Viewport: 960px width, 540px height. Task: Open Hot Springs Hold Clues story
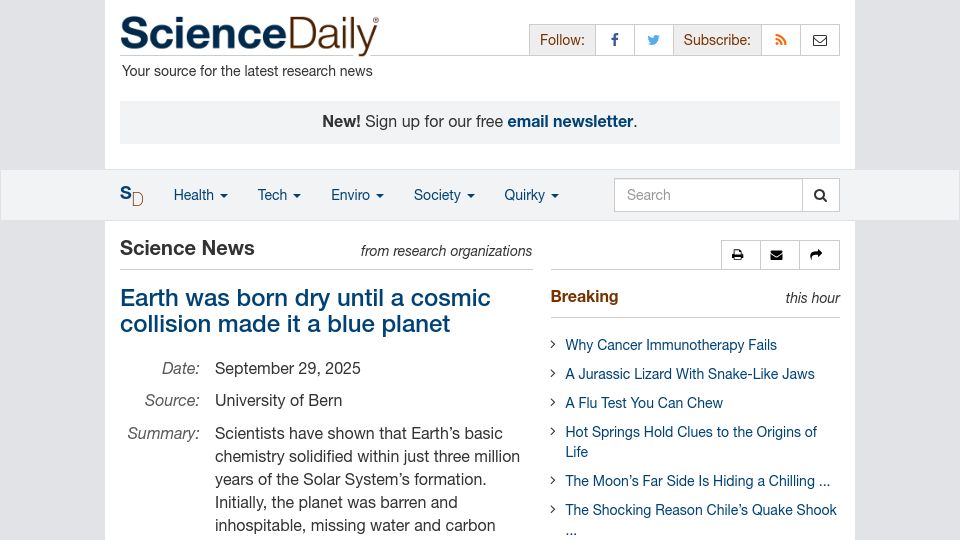691,441
